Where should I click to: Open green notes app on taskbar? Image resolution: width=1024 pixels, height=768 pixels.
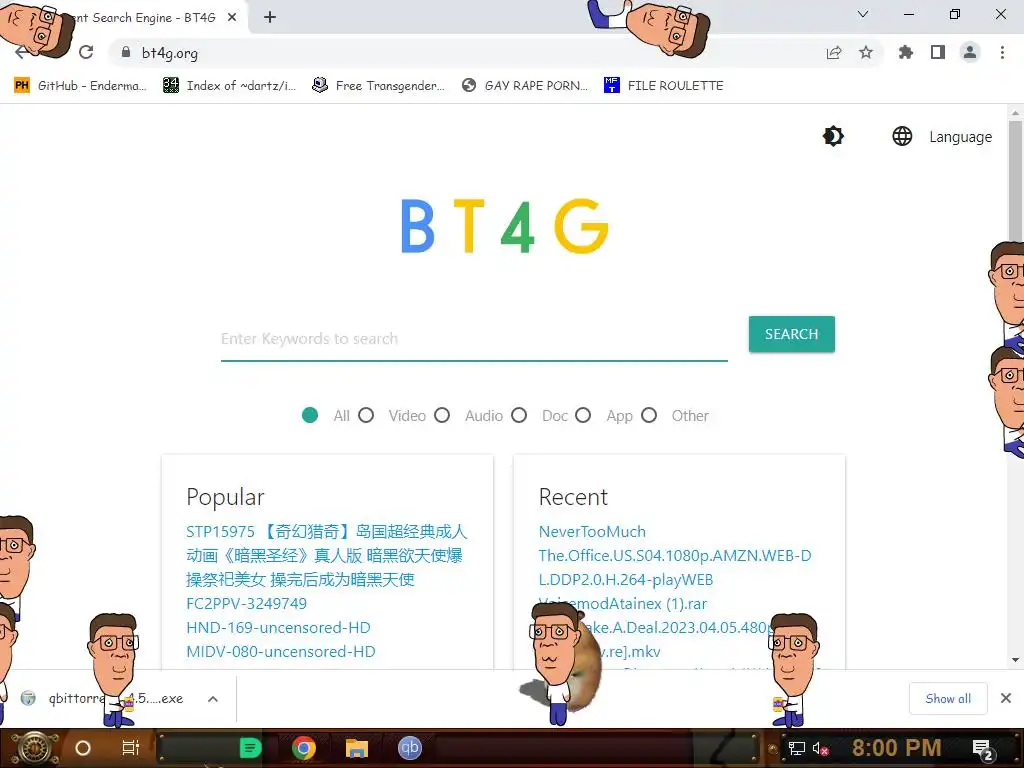tap(250, 748)
